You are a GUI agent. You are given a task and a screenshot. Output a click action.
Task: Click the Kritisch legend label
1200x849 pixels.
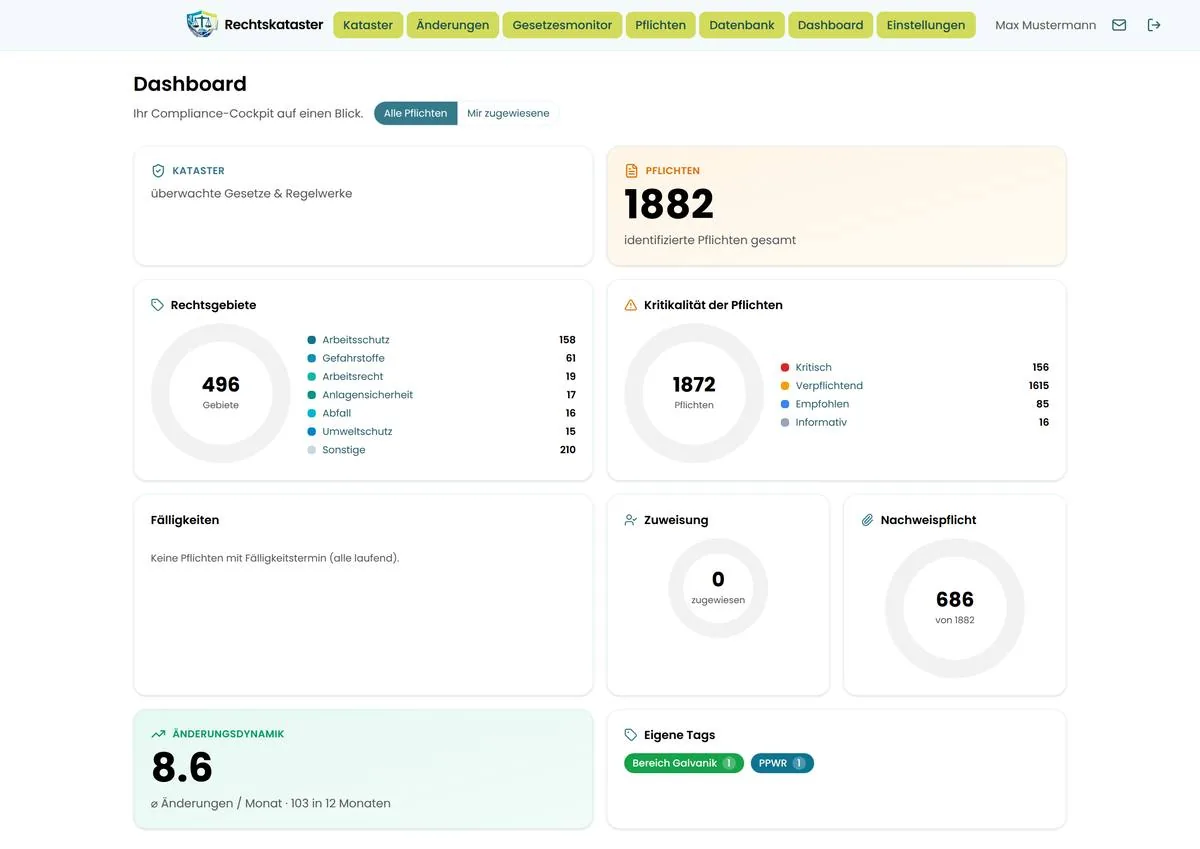pyautogui.click(x=813, y=367)
